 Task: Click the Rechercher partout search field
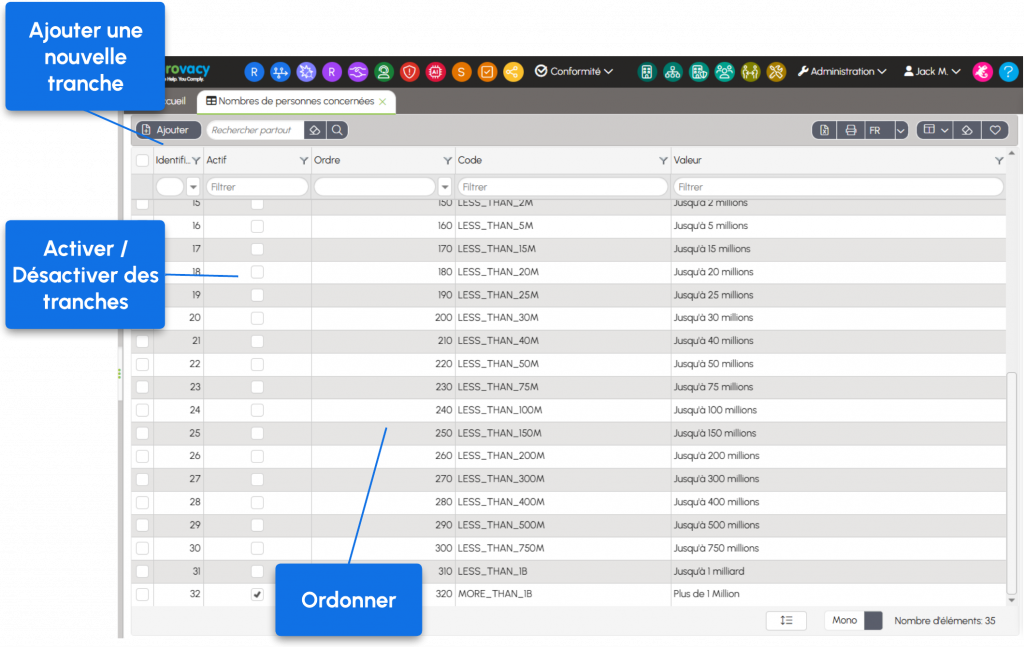[x=255, y=130]
